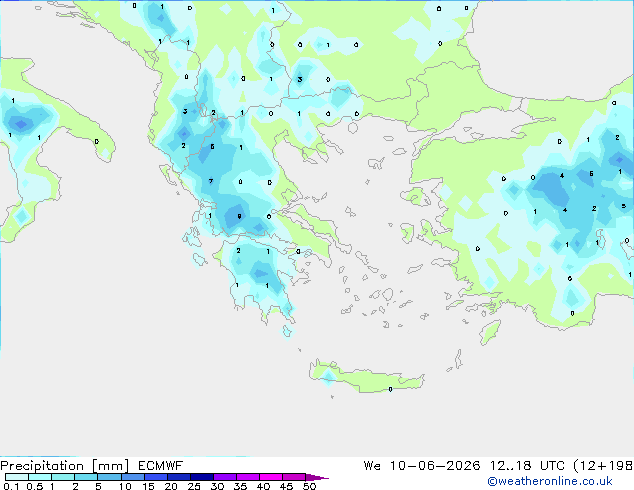Click the 20–25 mm dark blue legend box
Screen dimensions: 634x490
tap(179, 477)
